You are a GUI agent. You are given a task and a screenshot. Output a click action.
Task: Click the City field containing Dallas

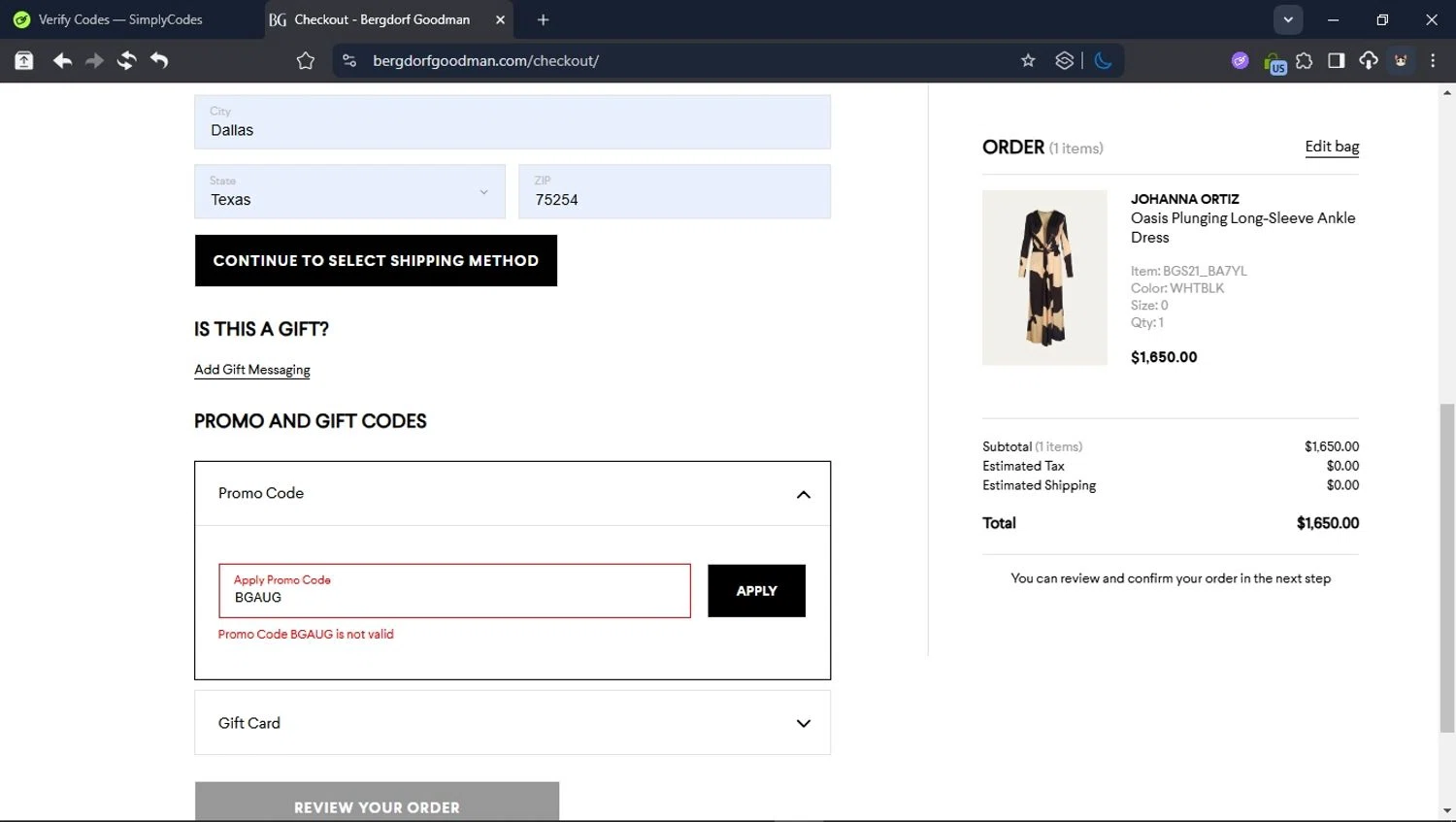pos(513,121)
